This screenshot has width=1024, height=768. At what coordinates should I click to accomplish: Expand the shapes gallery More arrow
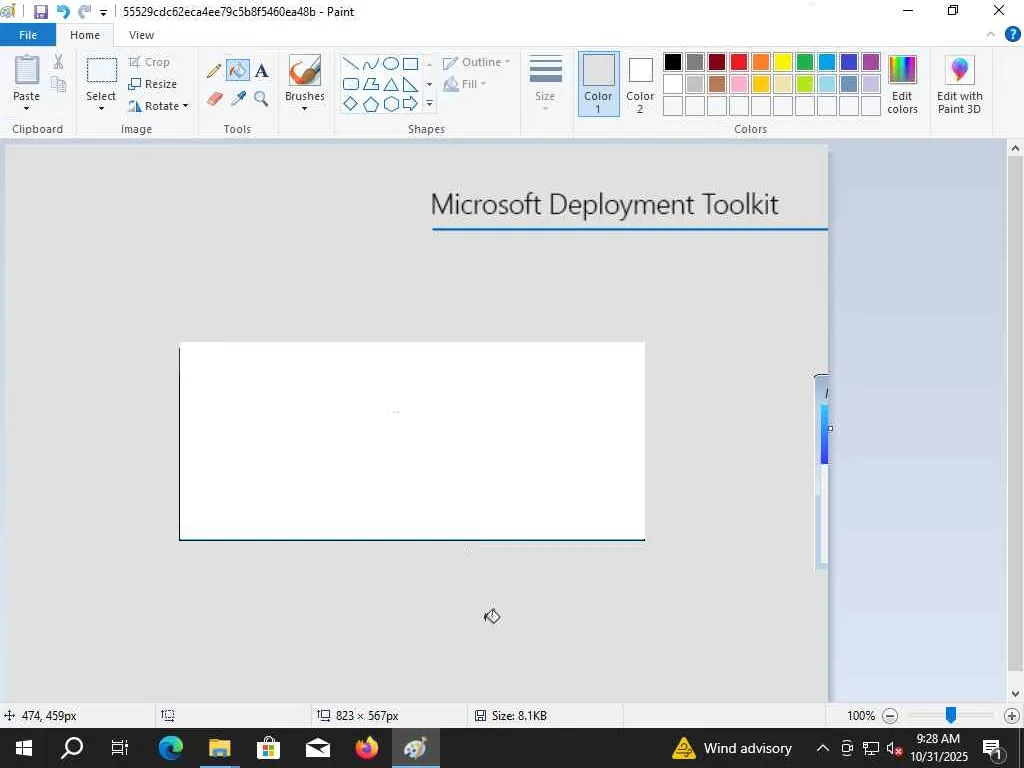429,103
